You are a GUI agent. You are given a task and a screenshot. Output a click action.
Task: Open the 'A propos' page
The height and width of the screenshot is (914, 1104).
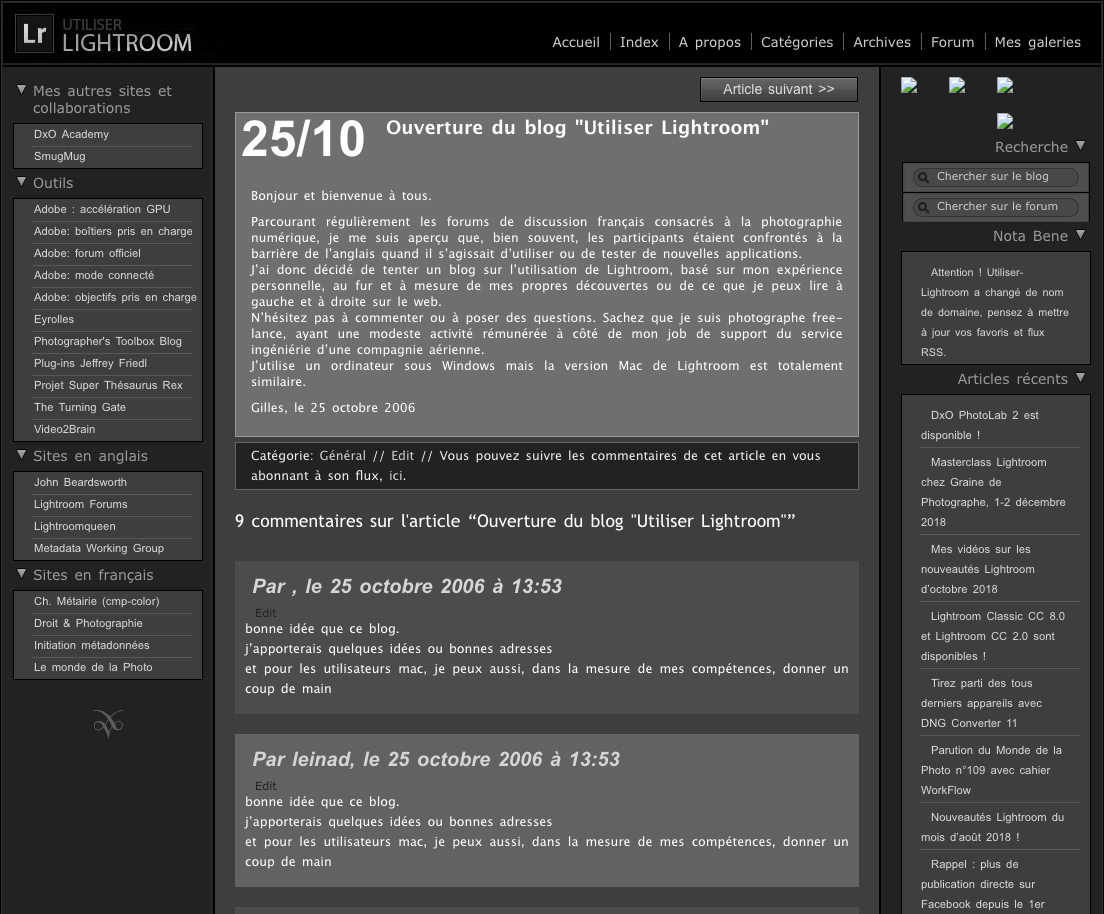tap(710, 42)
